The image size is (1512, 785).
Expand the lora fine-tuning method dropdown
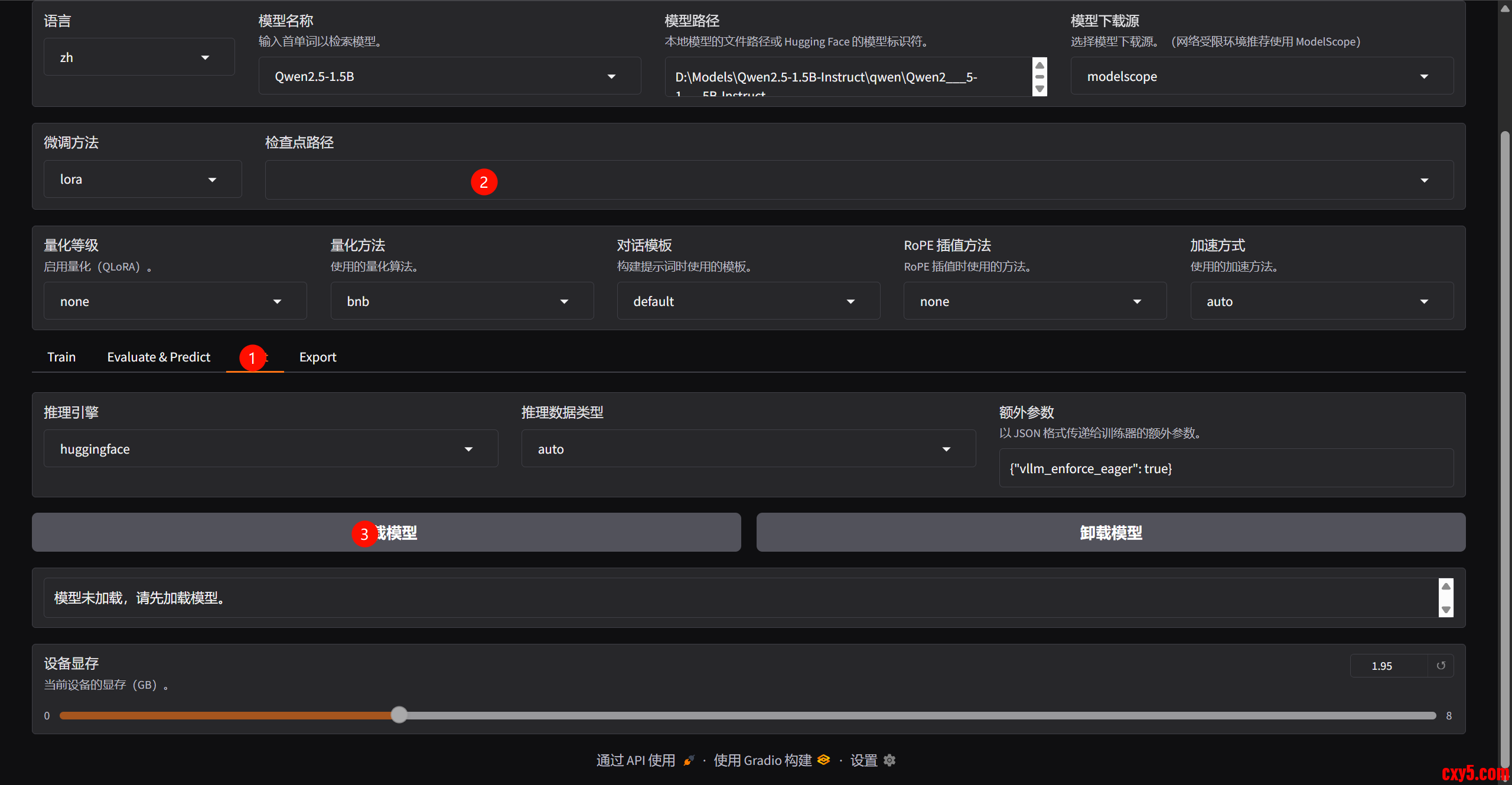[x=142, y=180]
